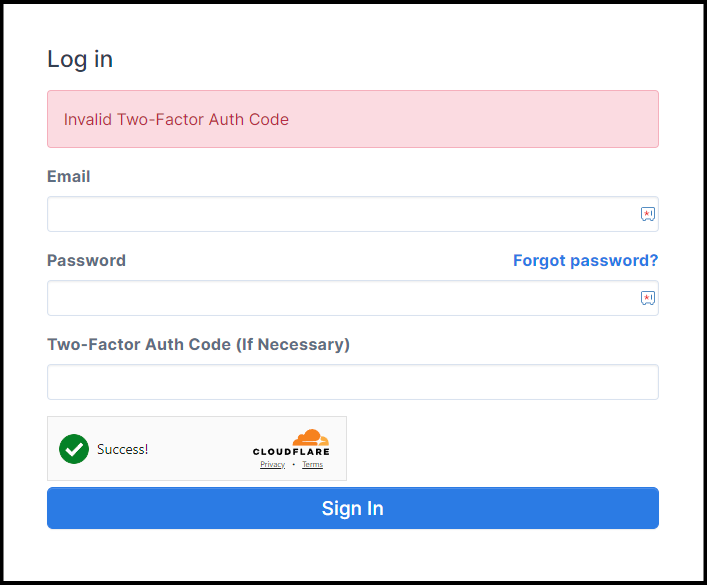Click the password manager icon in Password field
This screenshot has height=585, width=707.
647,298
